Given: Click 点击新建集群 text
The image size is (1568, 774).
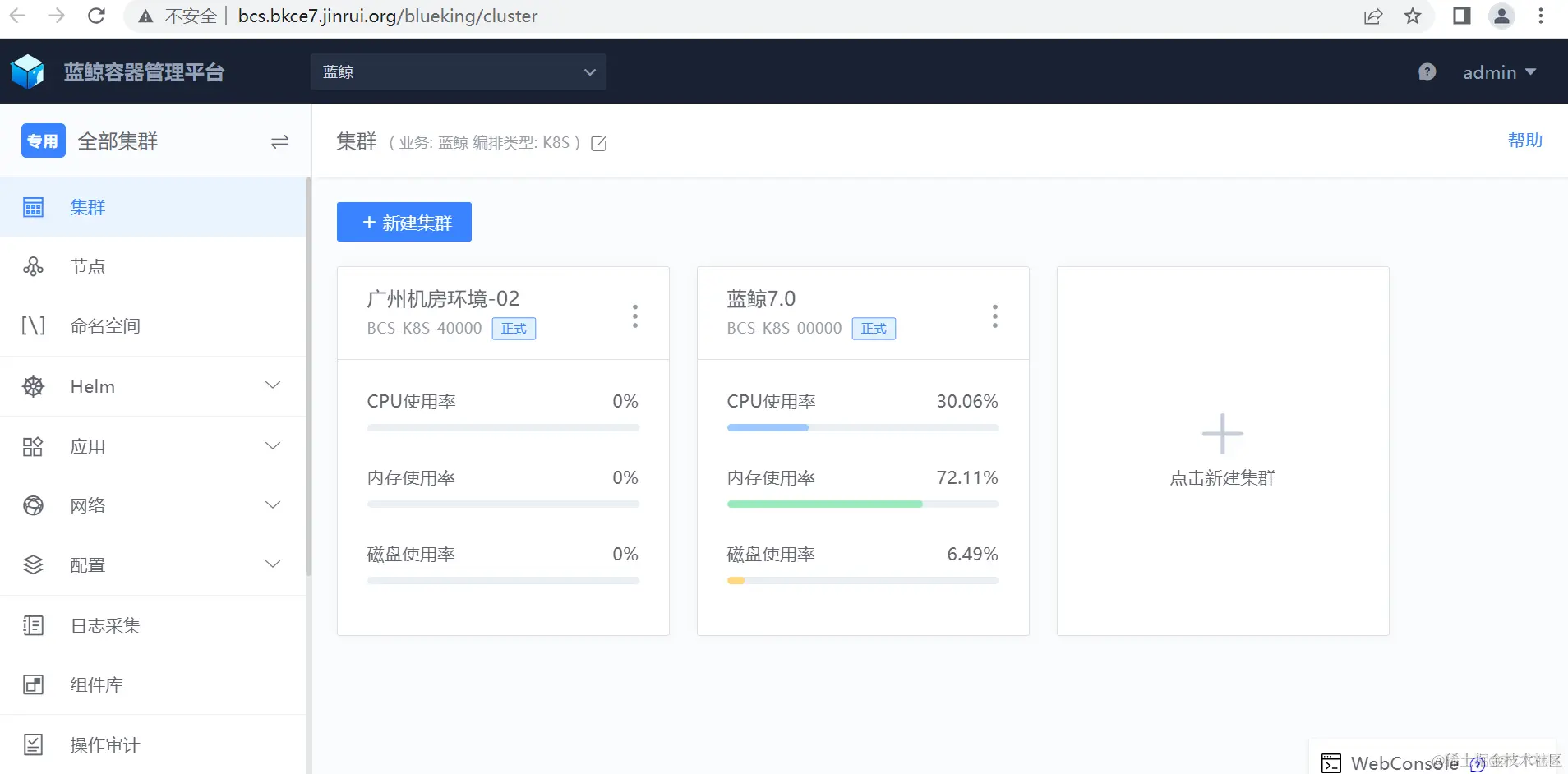Looking at the screenshot, I should pyautogui.click(x=1223, y=478).
